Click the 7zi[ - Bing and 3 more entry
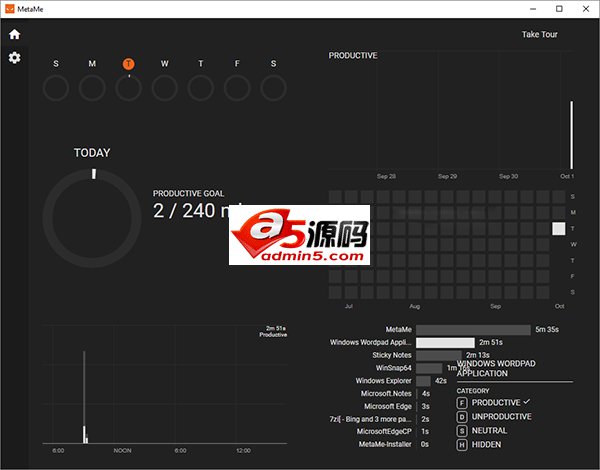The width and height of the screenshot is (600, 470). point(370,419)
